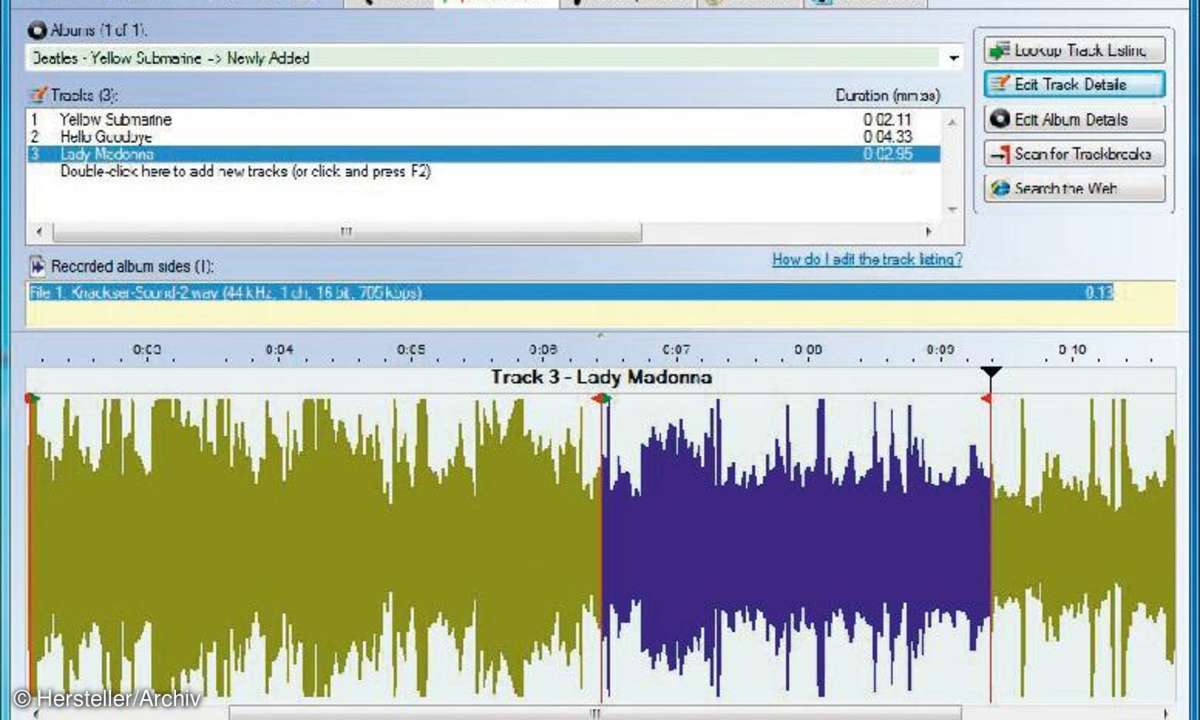Viewport: 1200px width, 720px height.
Task: Click the duration 0:02.95 of Lady Madonna
Action: pos(889,154)
